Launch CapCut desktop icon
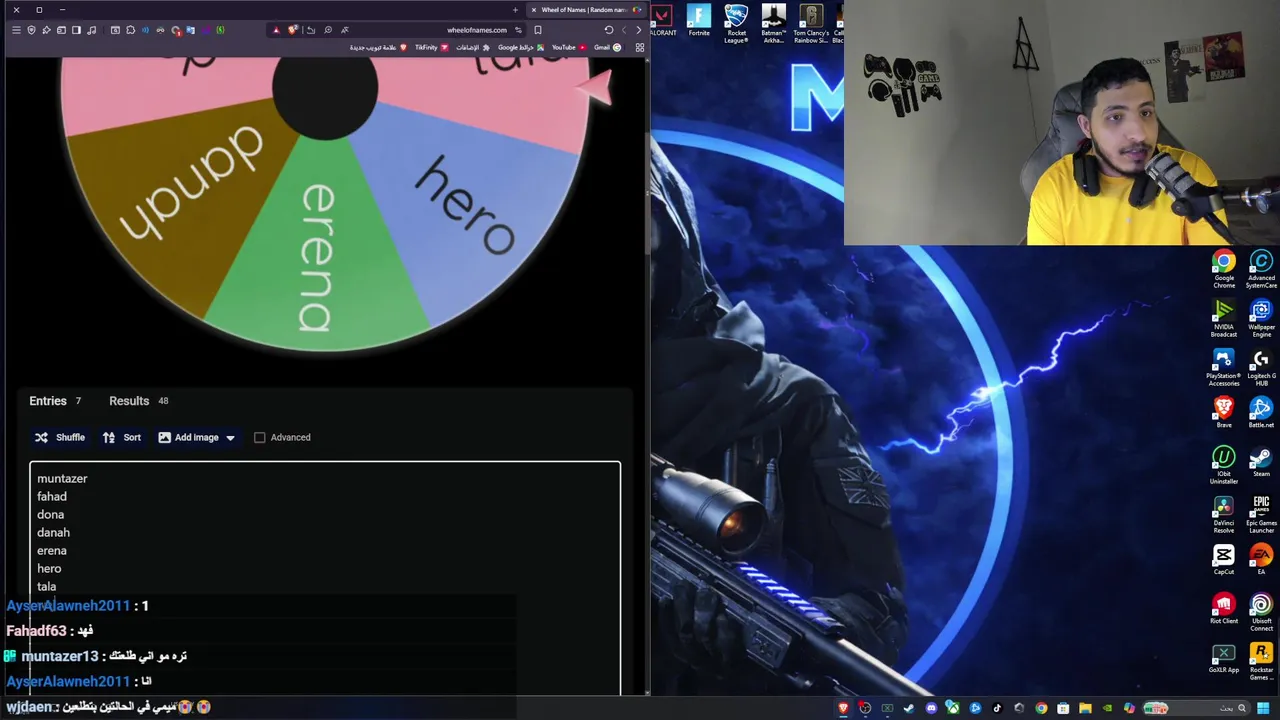 click(x=1224, y=560)
